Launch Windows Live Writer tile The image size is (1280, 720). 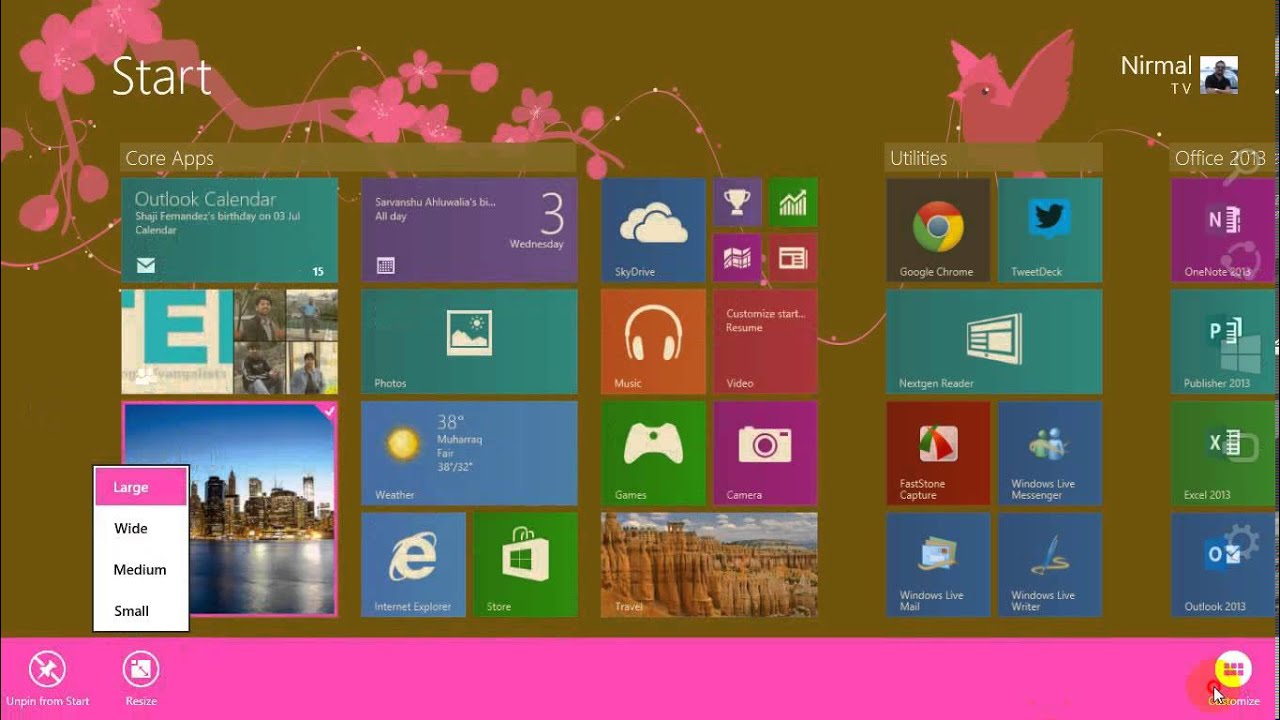[1050, 565]
